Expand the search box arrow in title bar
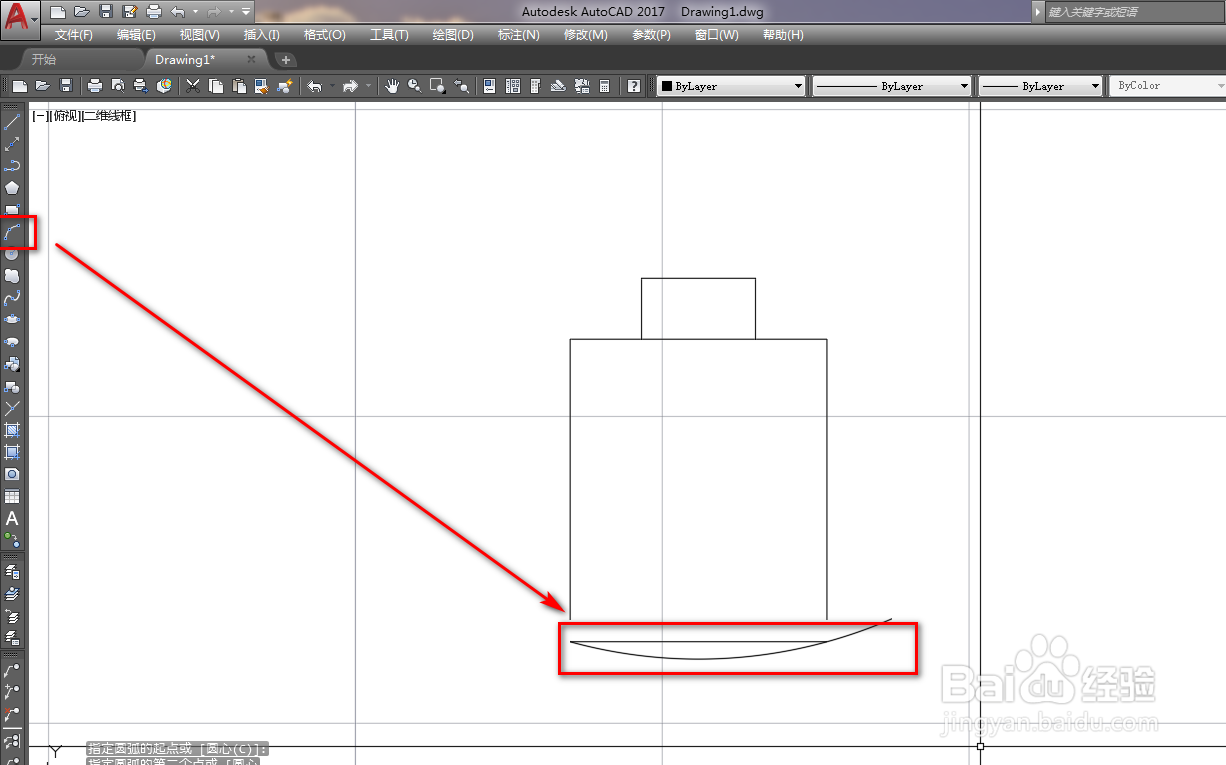Viewport: 1226px width, 765px height. click(1038, 12)
